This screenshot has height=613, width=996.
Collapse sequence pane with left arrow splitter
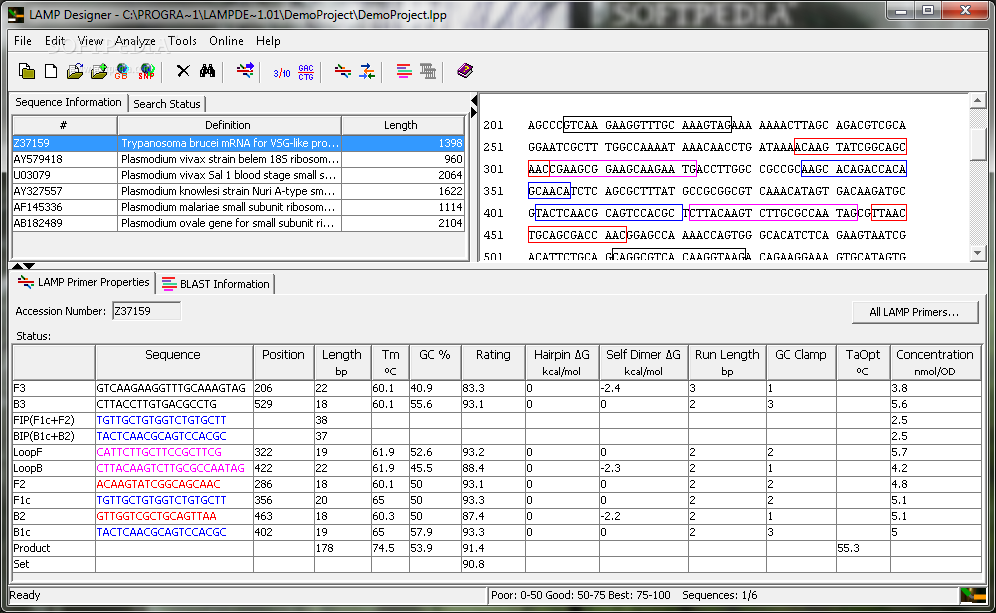(x=473, y=101)
